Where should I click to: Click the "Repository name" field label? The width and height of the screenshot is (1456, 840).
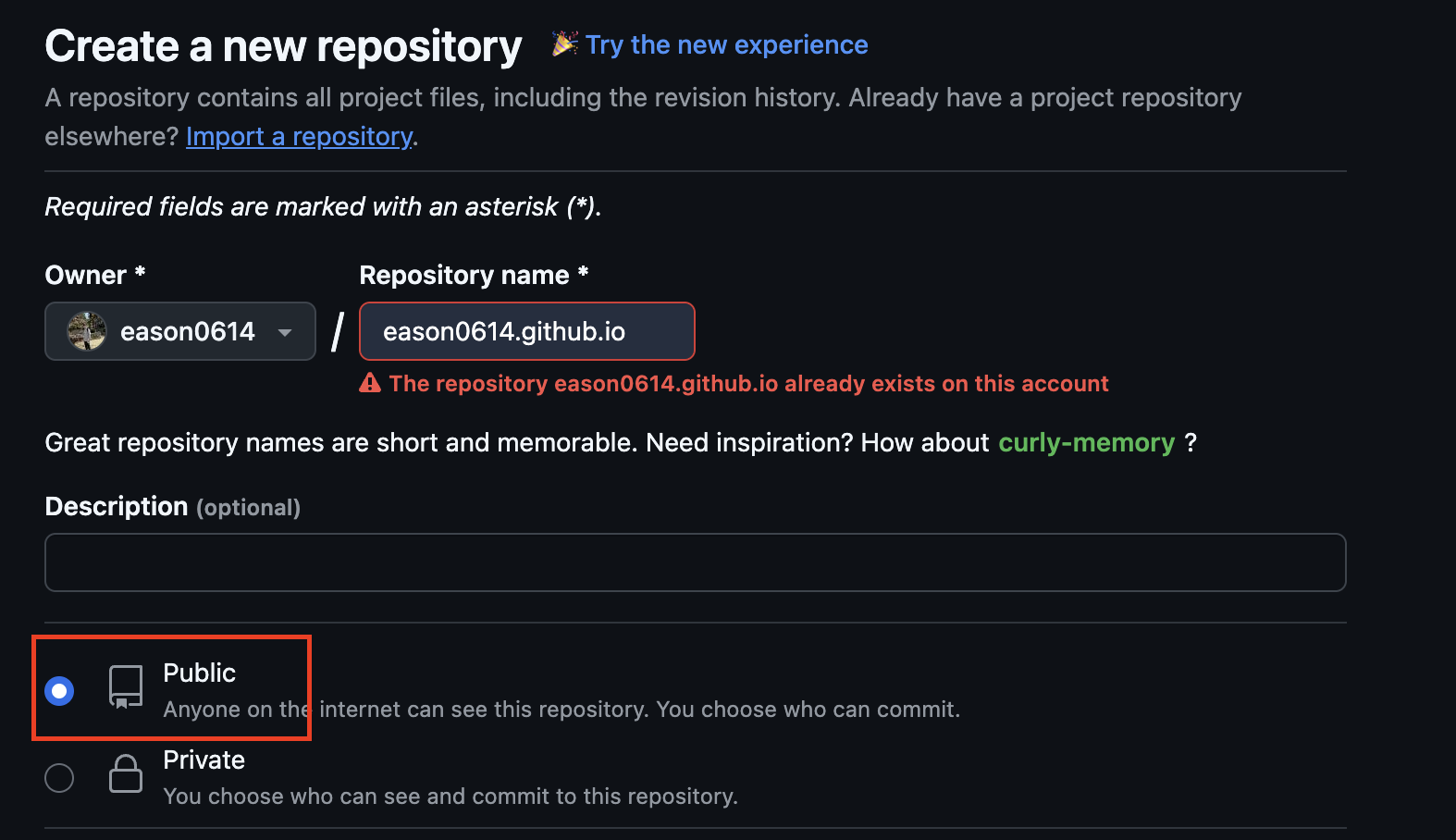(x=464, y=275)
